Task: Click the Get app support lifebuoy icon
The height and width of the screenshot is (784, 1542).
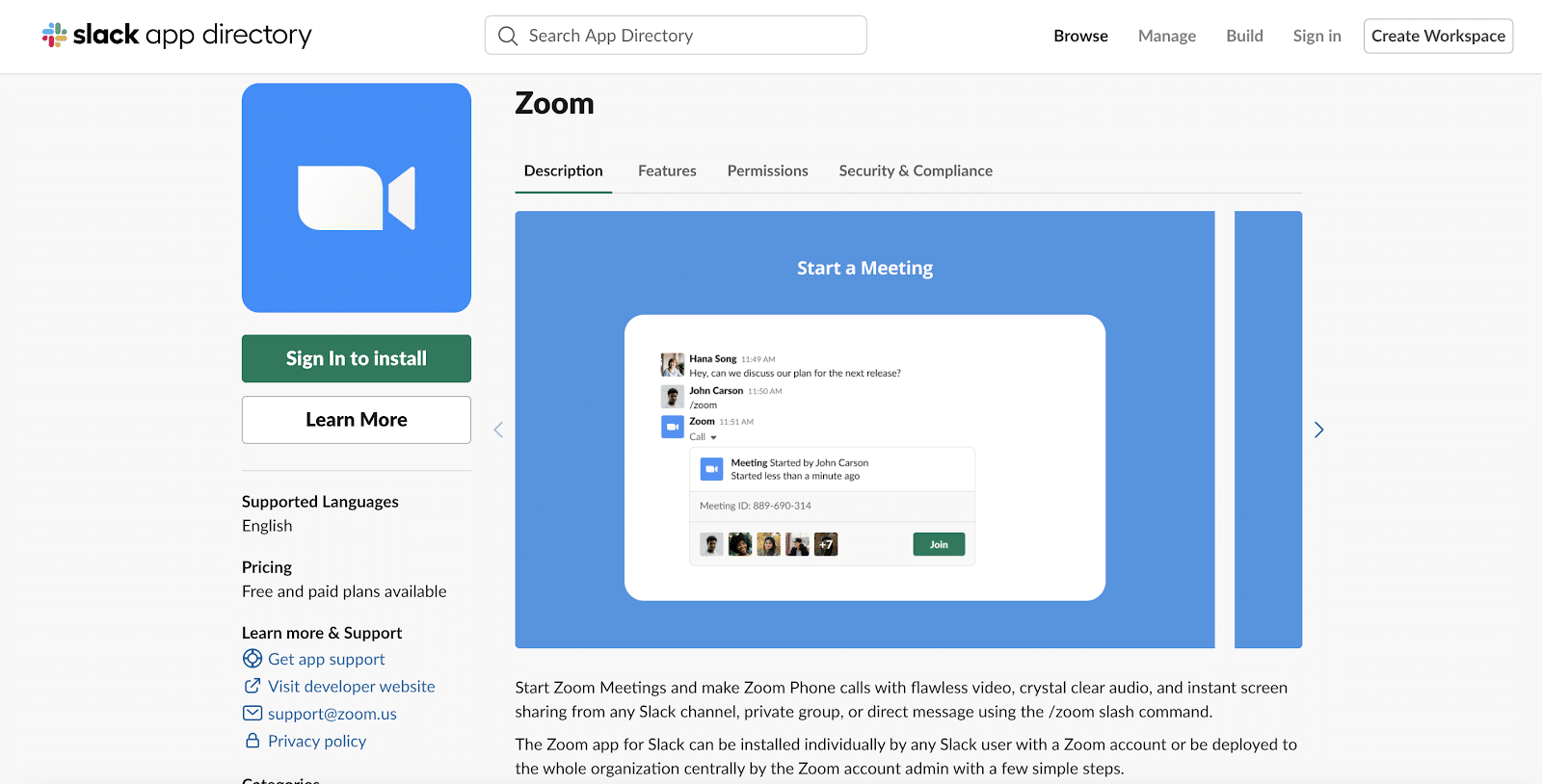Action: [x=253, y=659]
